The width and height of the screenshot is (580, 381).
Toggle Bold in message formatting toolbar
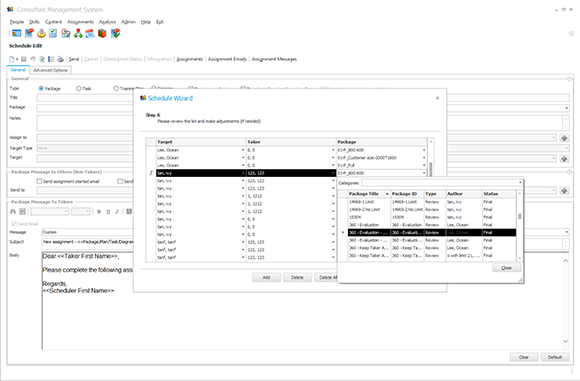click(99, 212)
